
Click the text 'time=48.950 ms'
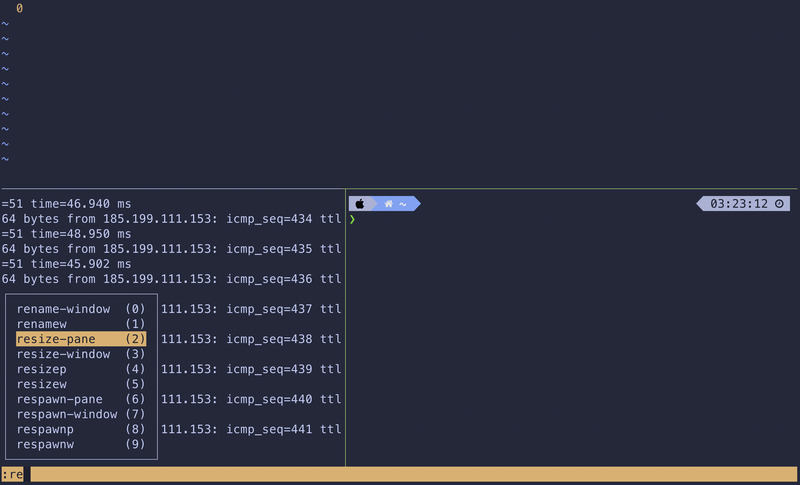(x=81, y=234)
